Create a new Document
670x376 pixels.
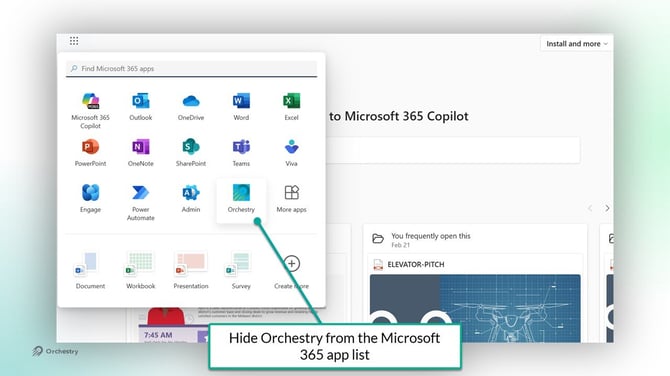click(90, 271)
